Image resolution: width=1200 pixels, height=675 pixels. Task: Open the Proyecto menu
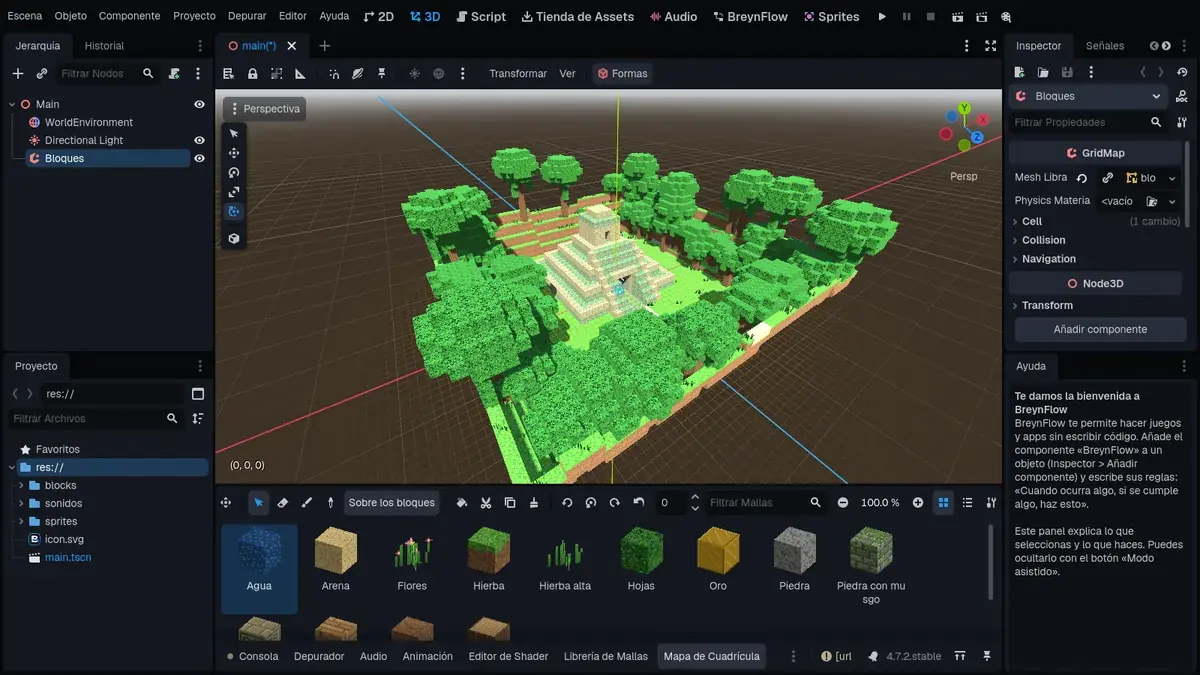click(x=194, y=16)
